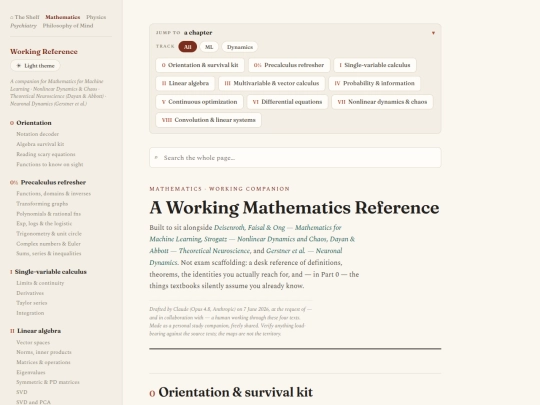This screenshot has width=540, height=405.
Task: Open Complex numbers & Euler link
Action: [49, 244]
